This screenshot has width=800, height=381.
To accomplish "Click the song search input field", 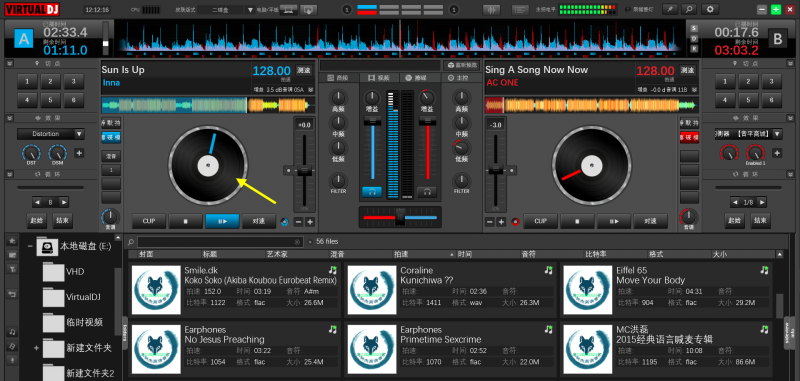I will coord(220,241).
